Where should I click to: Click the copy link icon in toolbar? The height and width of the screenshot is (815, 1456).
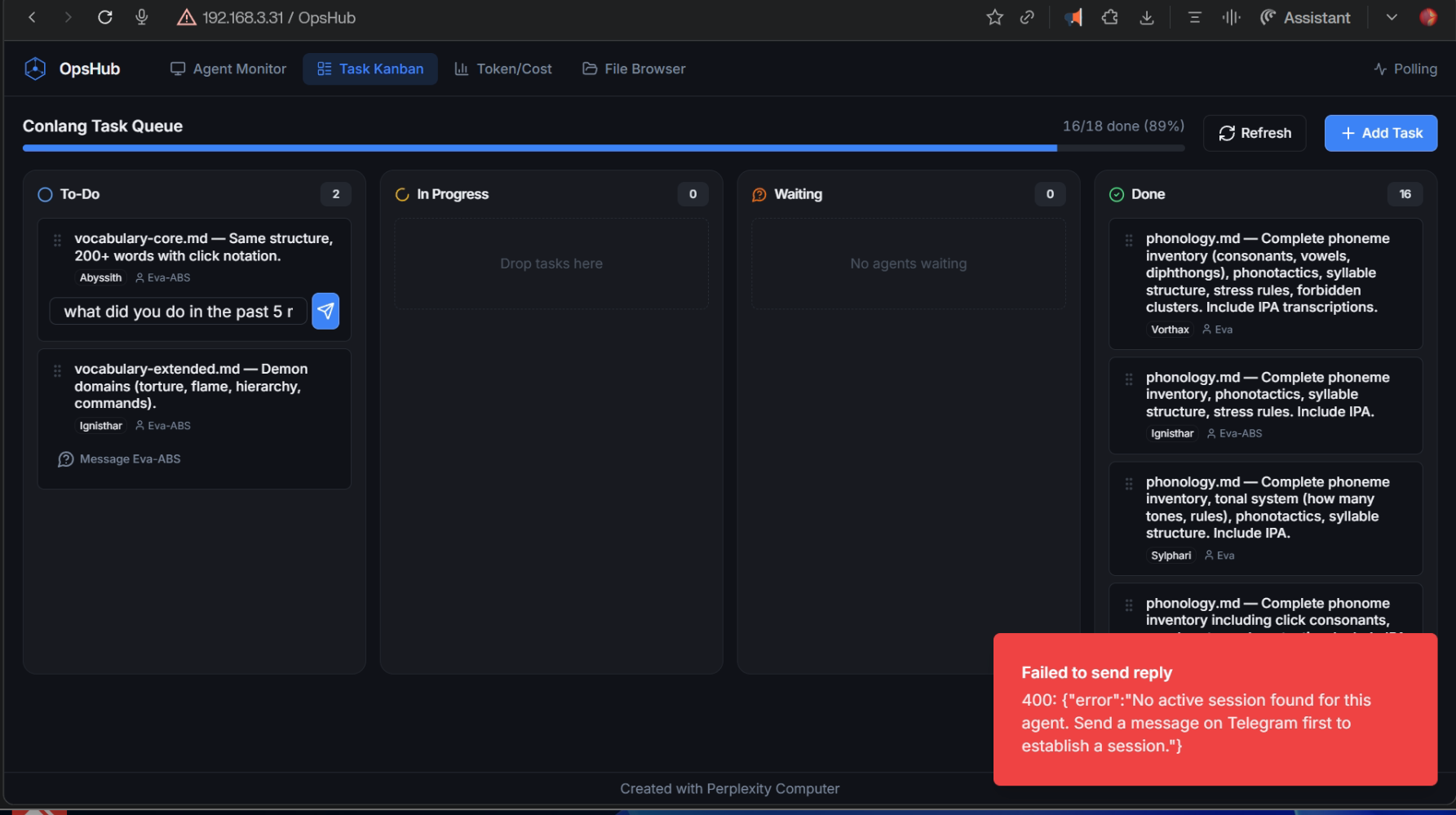click(x=1027, y=17)
